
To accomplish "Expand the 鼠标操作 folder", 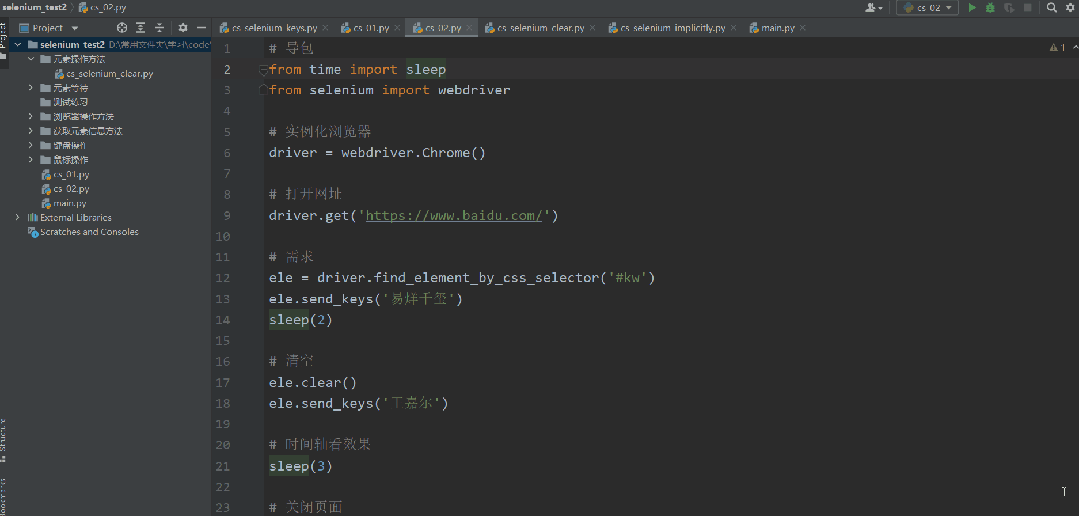I will [31, 160].
